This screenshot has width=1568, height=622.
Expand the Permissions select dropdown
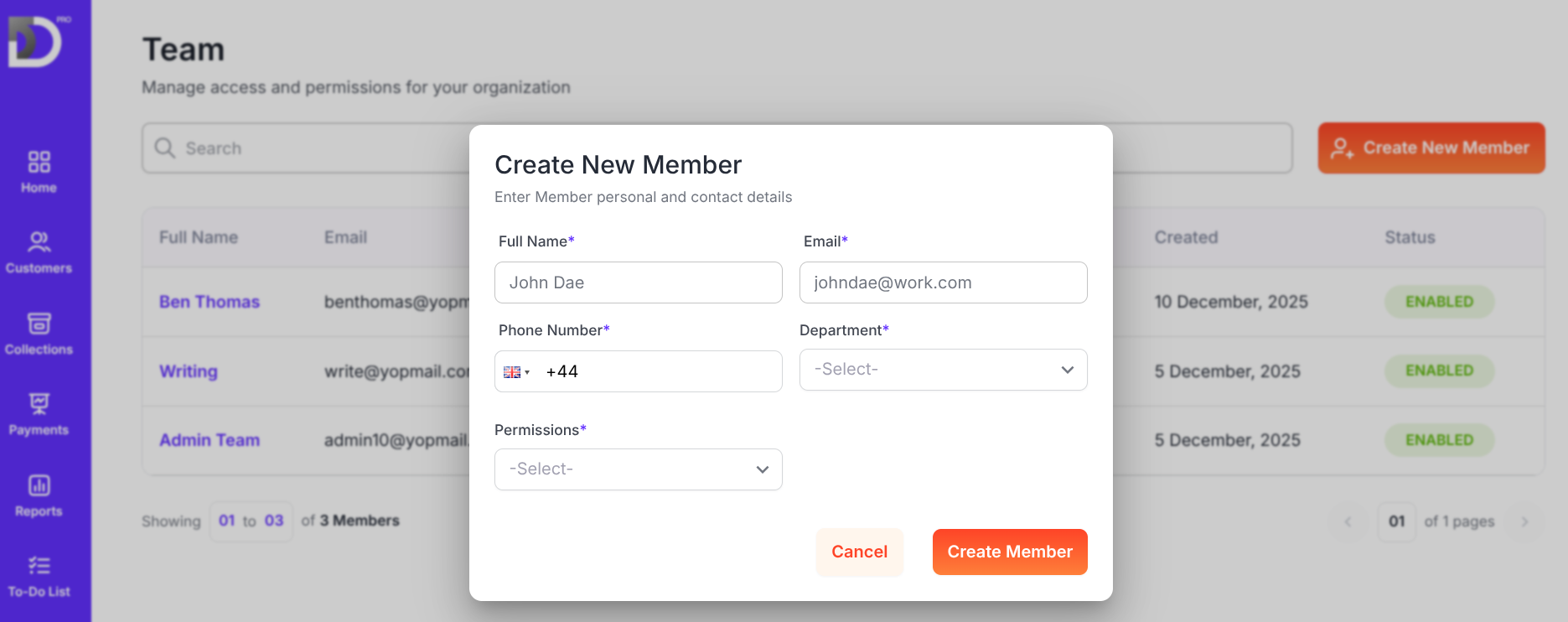tap(638, 469)
